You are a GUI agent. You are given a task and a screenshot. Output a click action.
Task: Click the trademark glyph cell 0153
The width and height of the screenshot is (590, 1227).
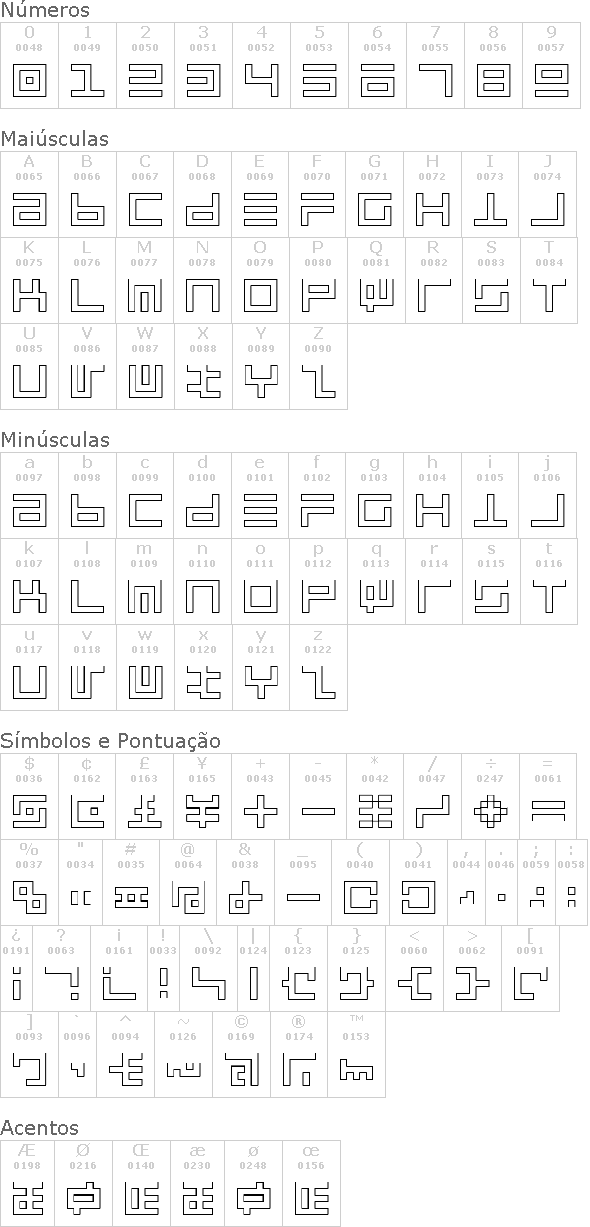tap(356, 1055)
